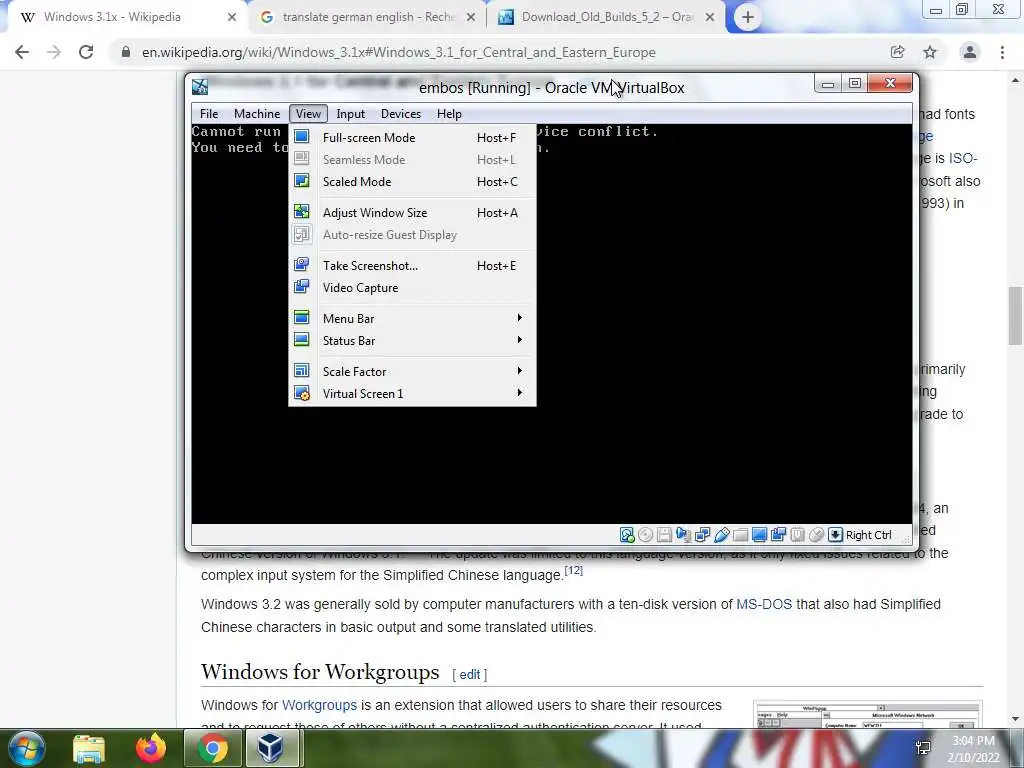Click the Video Capture menu icon

[x=302, y=287]
